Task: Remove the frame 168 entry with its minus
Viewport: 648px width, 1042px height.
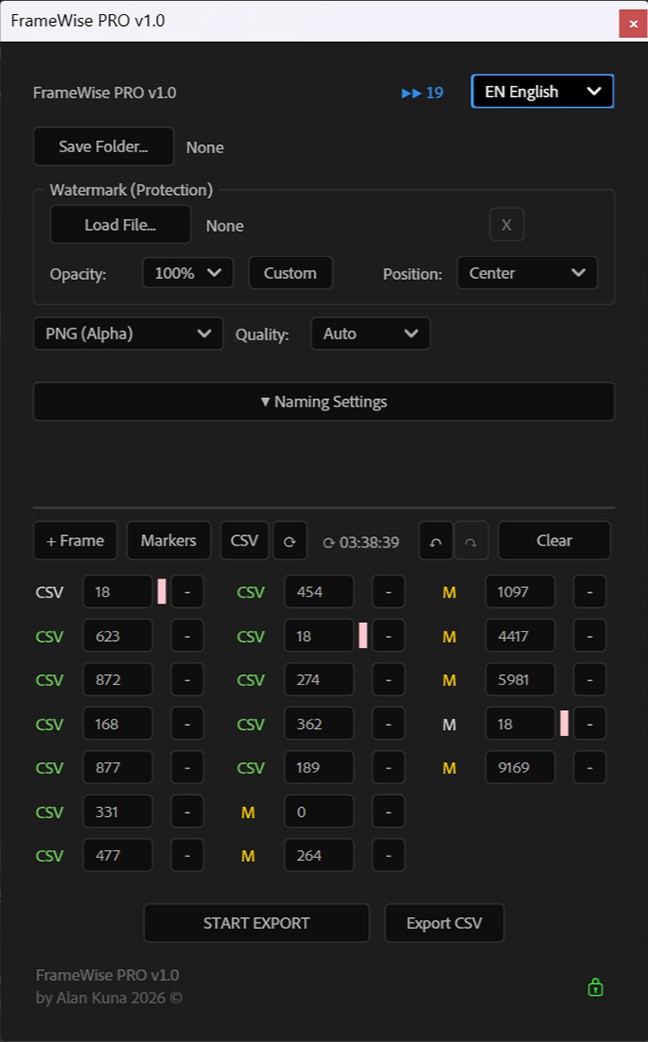Action: (x=187, y=724)
